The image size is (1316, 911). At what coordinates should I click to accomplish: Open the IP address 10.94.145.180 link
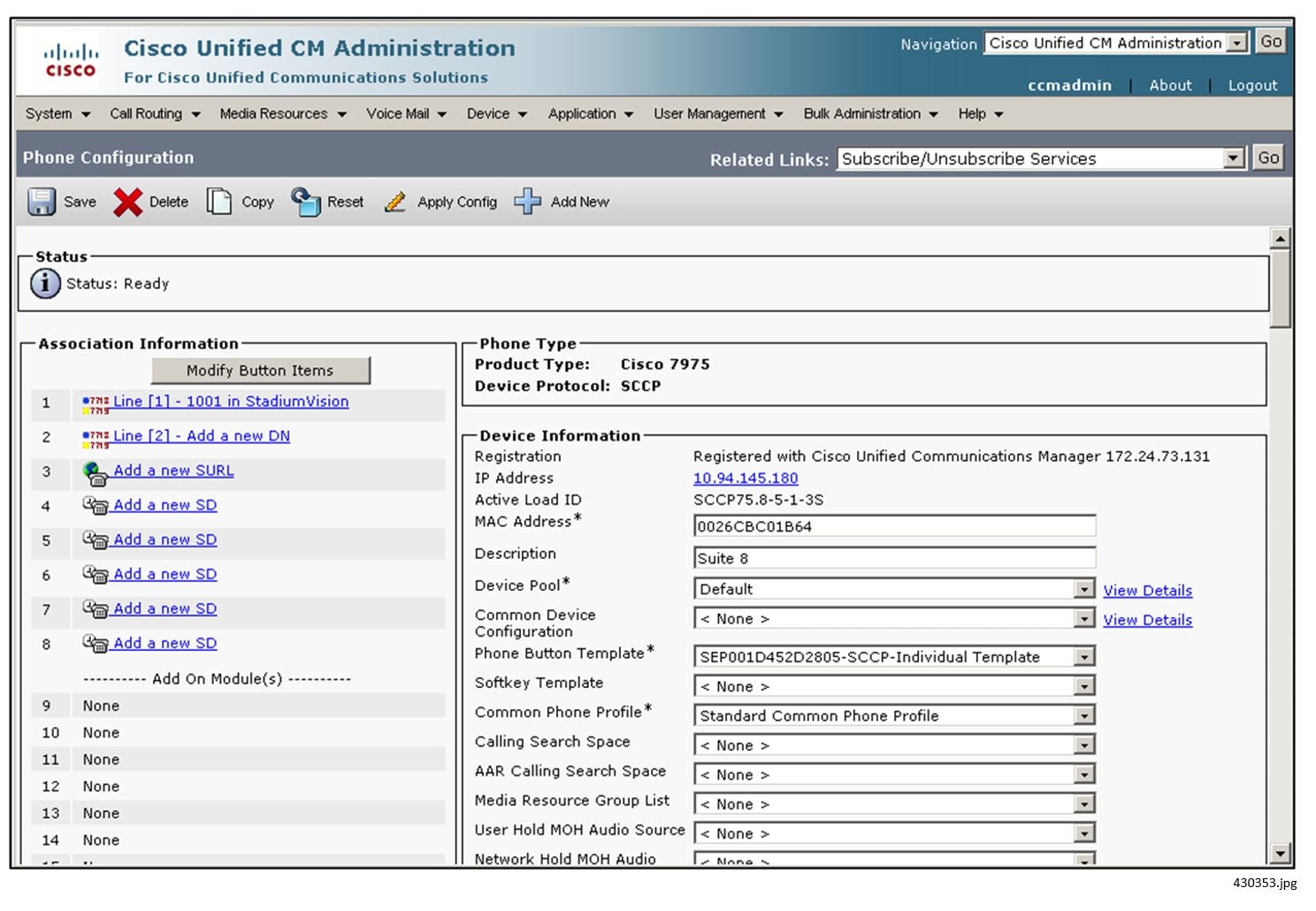745,478
